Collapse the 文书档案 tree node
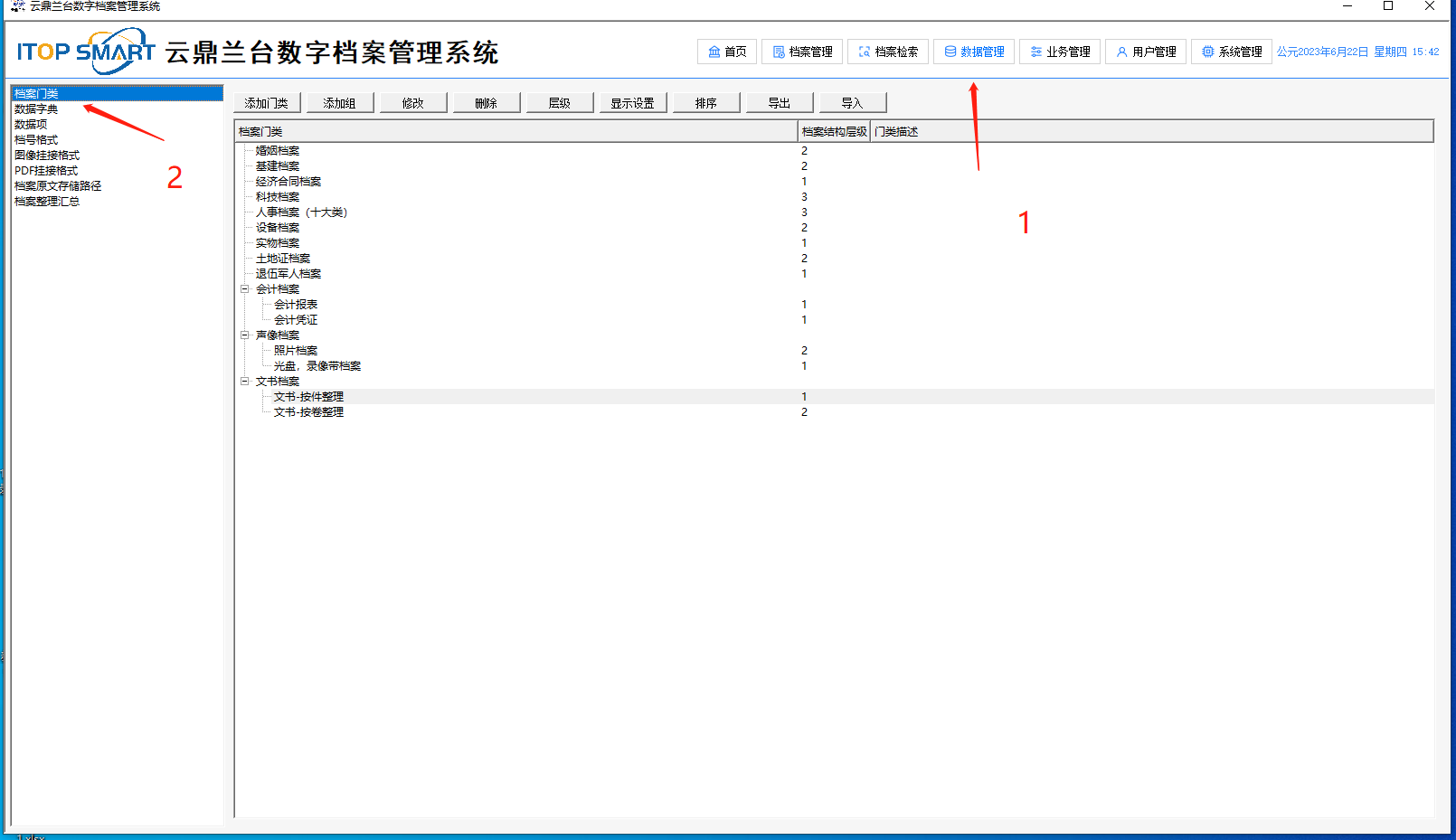This screenshot has height=840, width=1456. click(244, 382)
